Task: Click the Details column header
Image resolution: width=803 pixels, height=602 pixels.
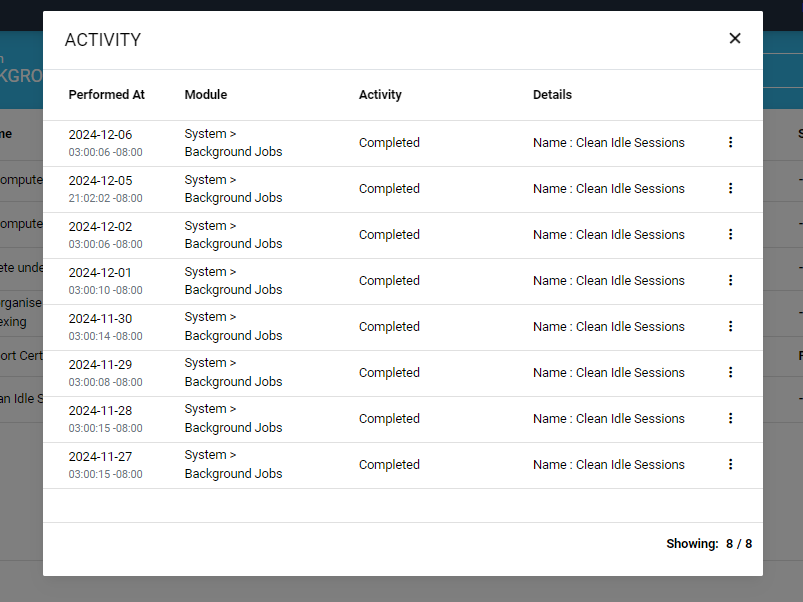Action: tap(552, 95)
